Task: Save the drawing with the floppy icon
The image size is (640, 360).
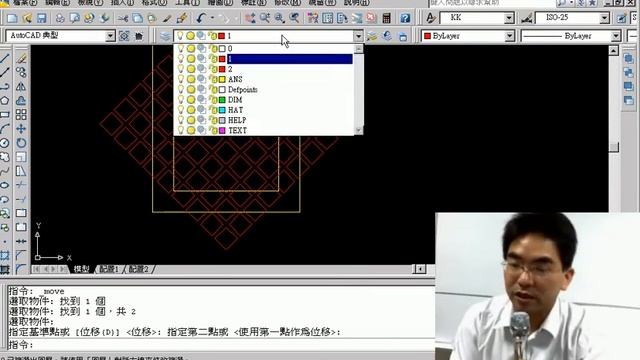Action: coord(42,18)
